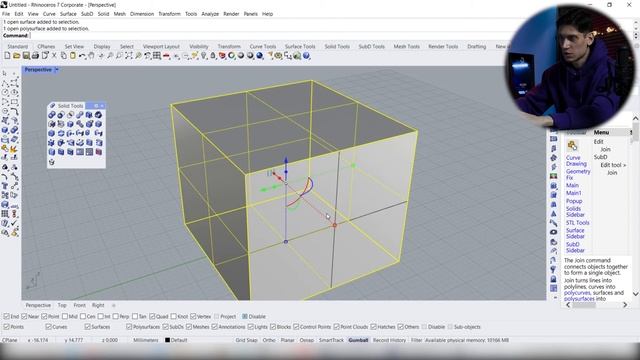This screenshot has width=640, height=360.
Task: Click the add viewport tab plus button
Action: pyautogui.click(x=113, y=305)
